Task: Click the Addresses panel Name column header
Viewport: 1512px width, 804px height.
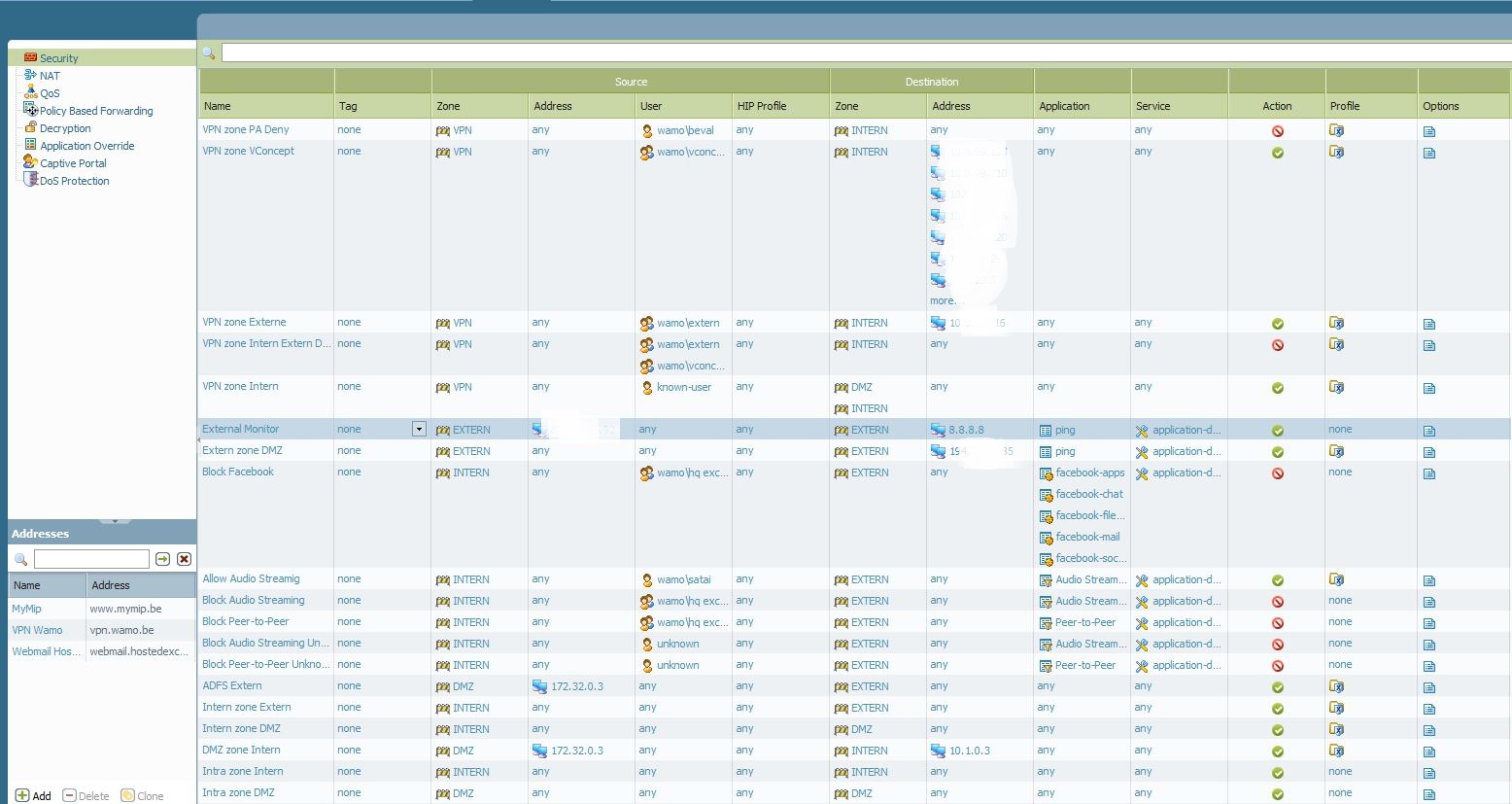Action: [48, 585]
